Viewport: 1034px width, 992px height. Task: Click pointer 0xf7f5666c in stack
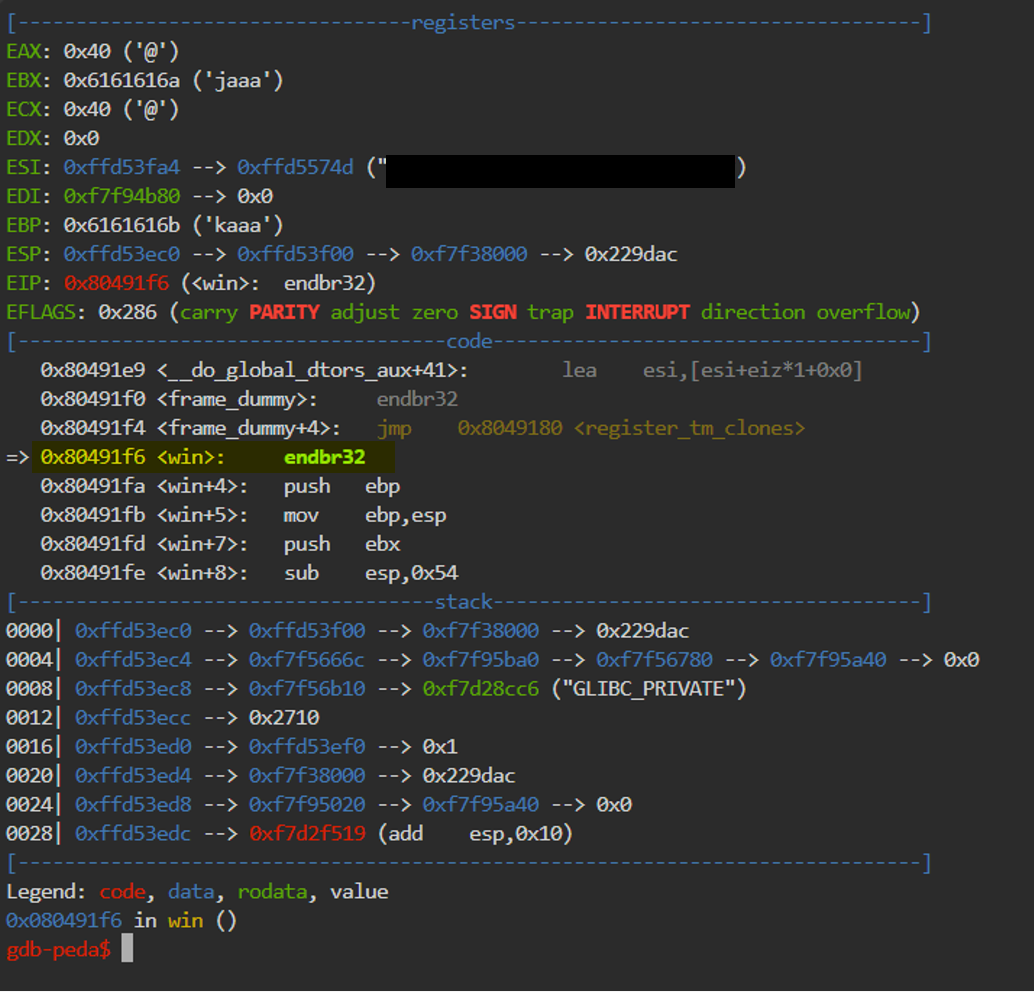[307, 660]
